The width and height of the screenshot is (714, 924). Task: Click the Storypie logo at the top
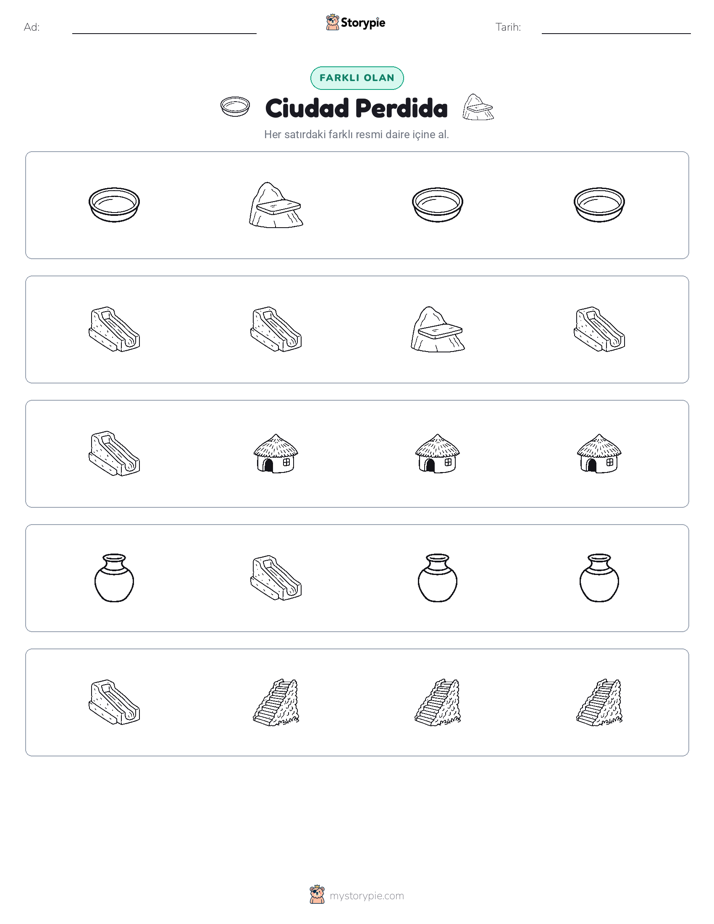point(355,23)
